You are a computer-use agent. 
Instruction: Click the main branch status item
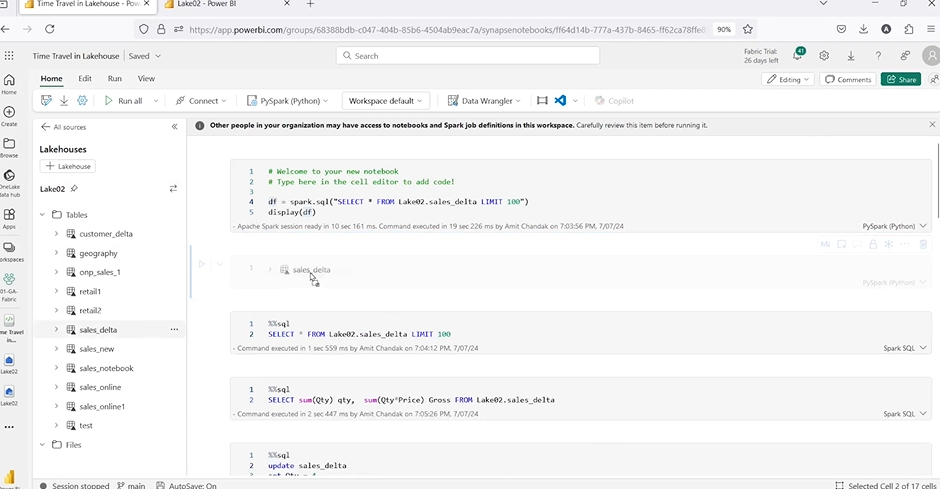point(131,485)
